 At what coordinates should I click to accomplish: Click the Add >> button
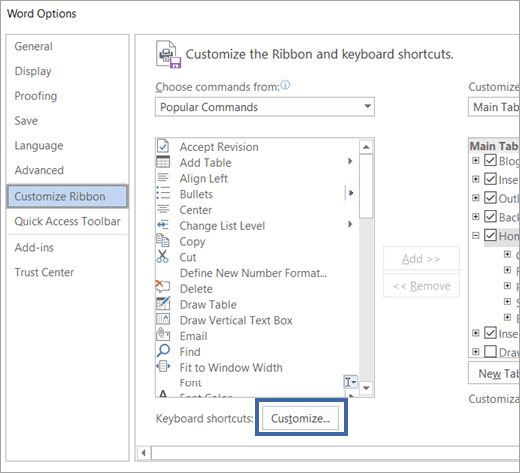tap(421, 259)
